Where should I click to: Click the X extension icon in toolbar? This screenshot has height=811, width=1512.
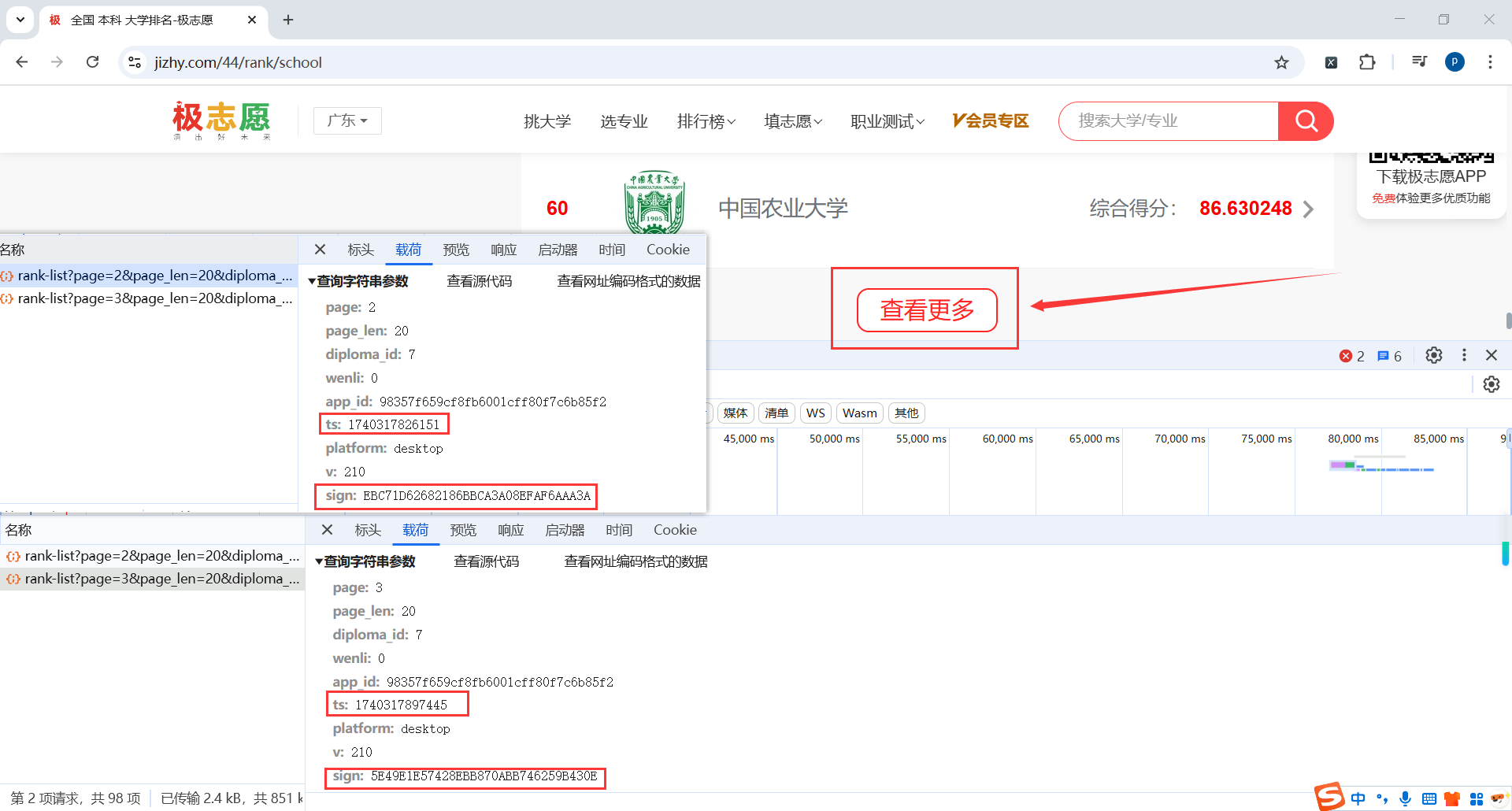coord(1331,62)
